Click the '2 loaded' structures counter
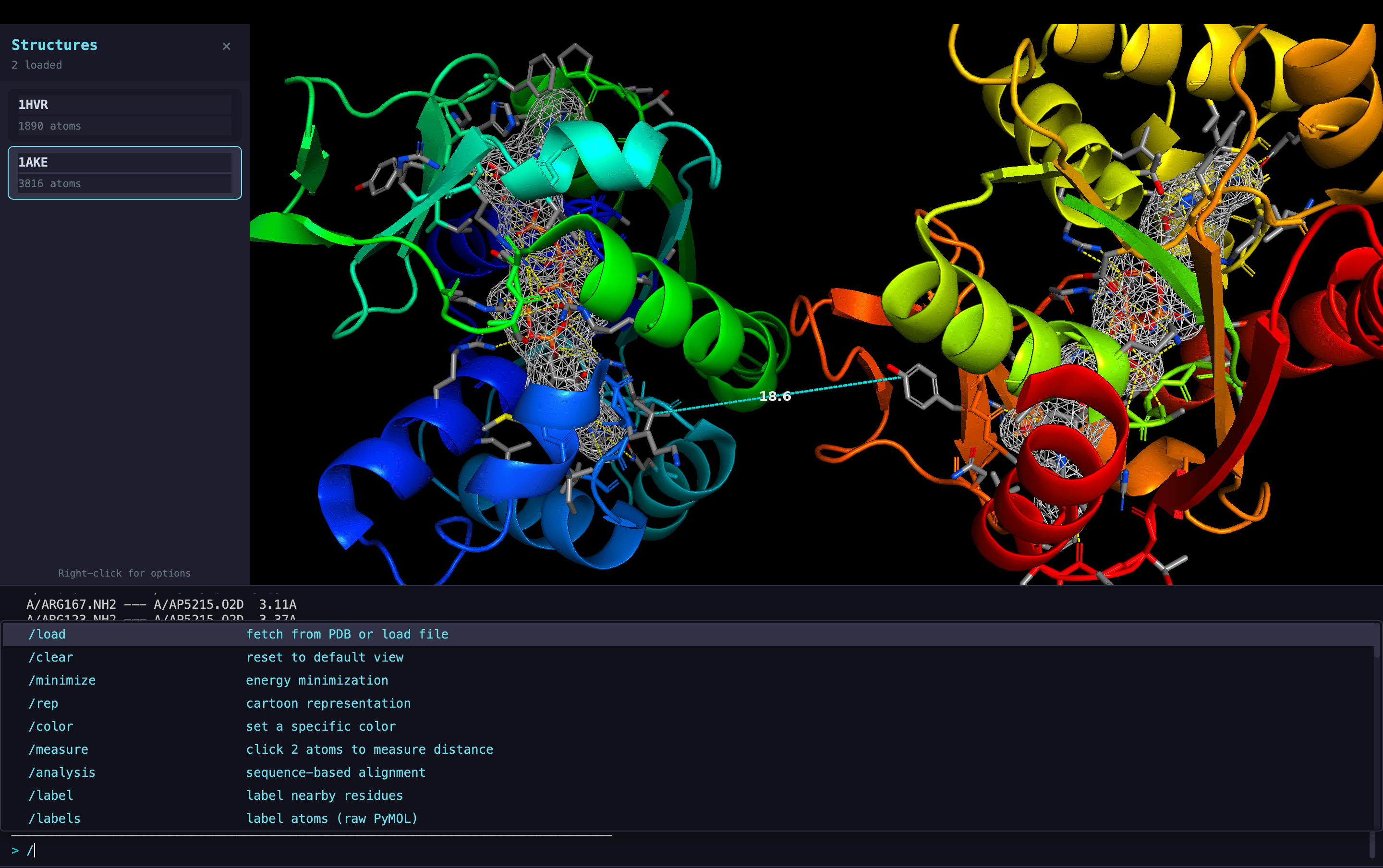This screenshot has width=1383, height=868. click(x=37, y=65)
